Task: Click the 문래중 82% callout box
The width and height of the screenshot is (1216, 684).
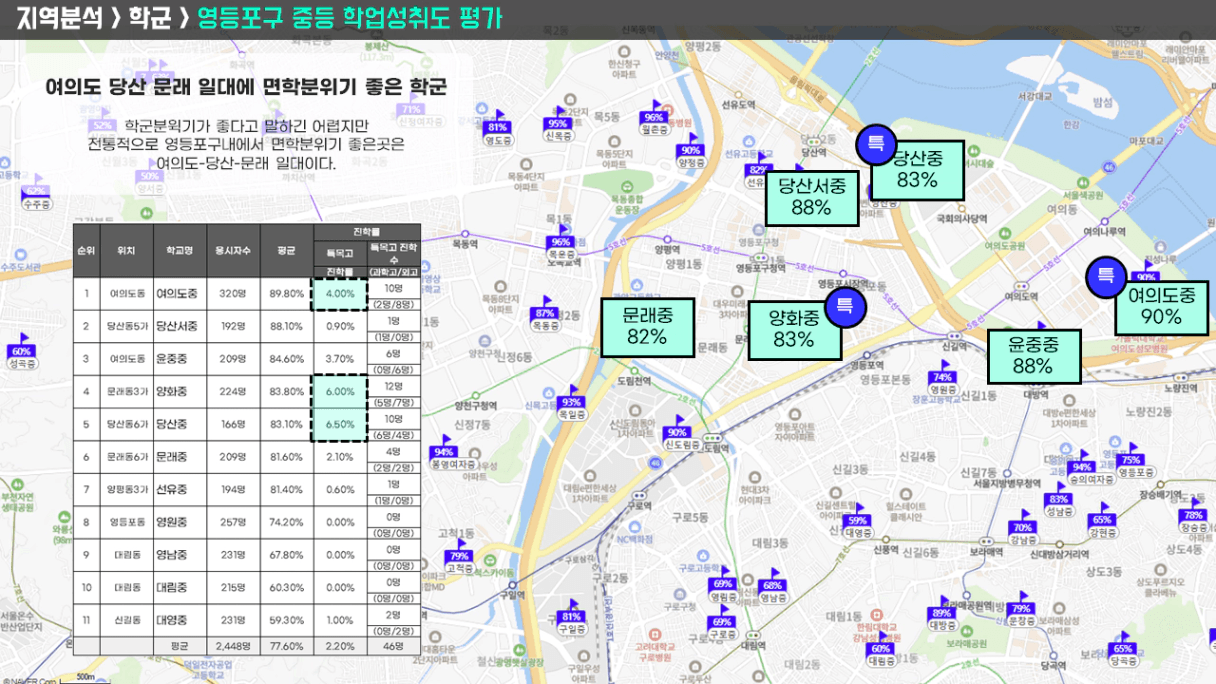Action: click(647, 326)
